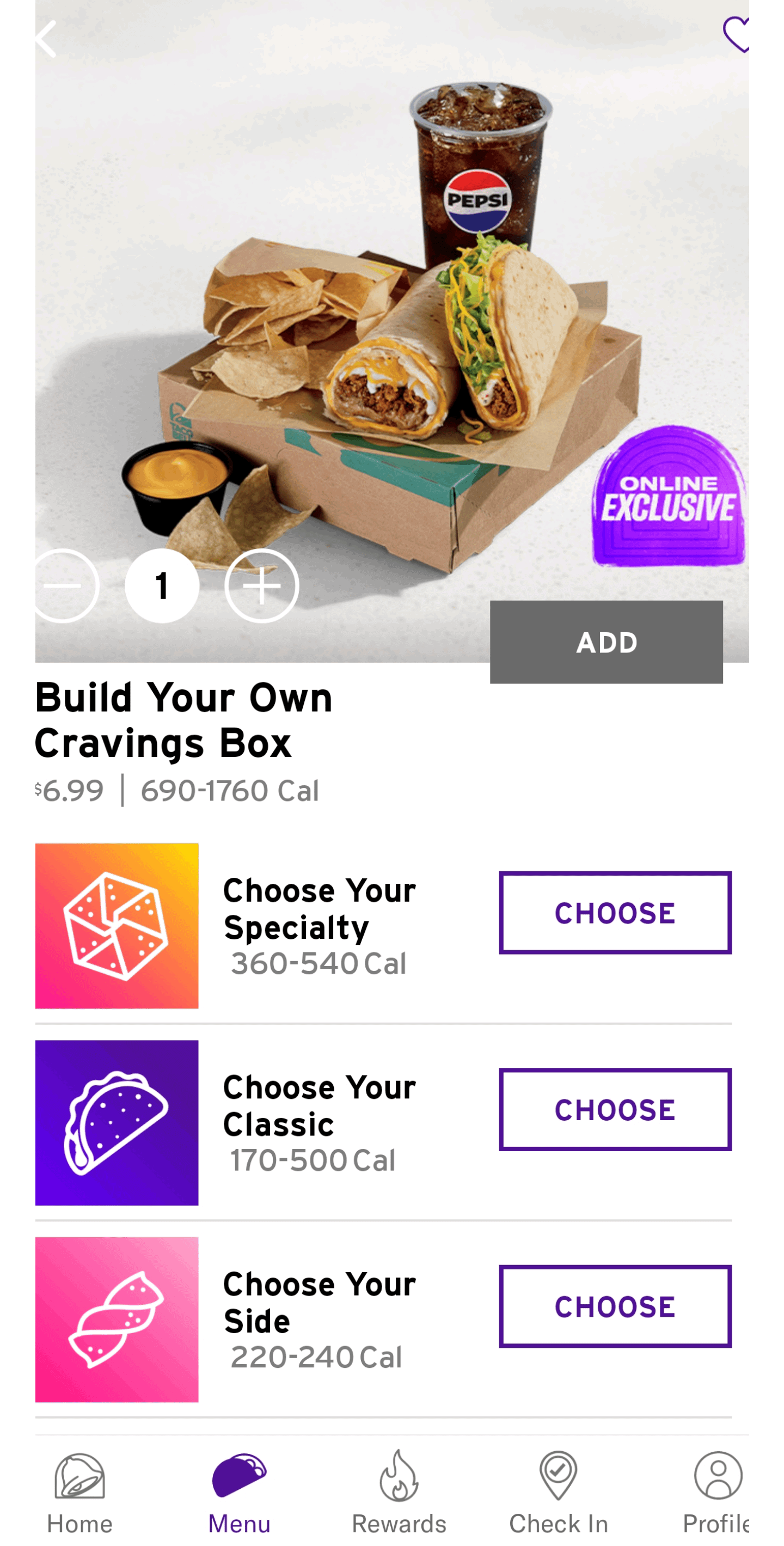The width and height of the screenshot is (784, 1546).
Task: Tap the Online Exclusive badge
Action: pos(669,496)
